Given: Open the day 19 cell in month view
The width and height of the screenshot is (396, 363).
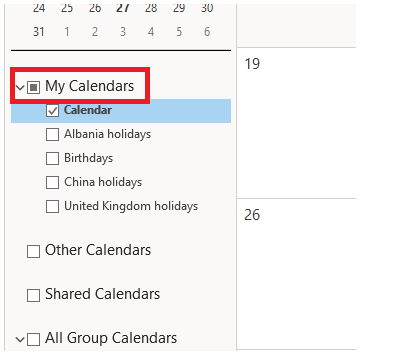Looking at the screenshot, I should (x=296, y=123).
